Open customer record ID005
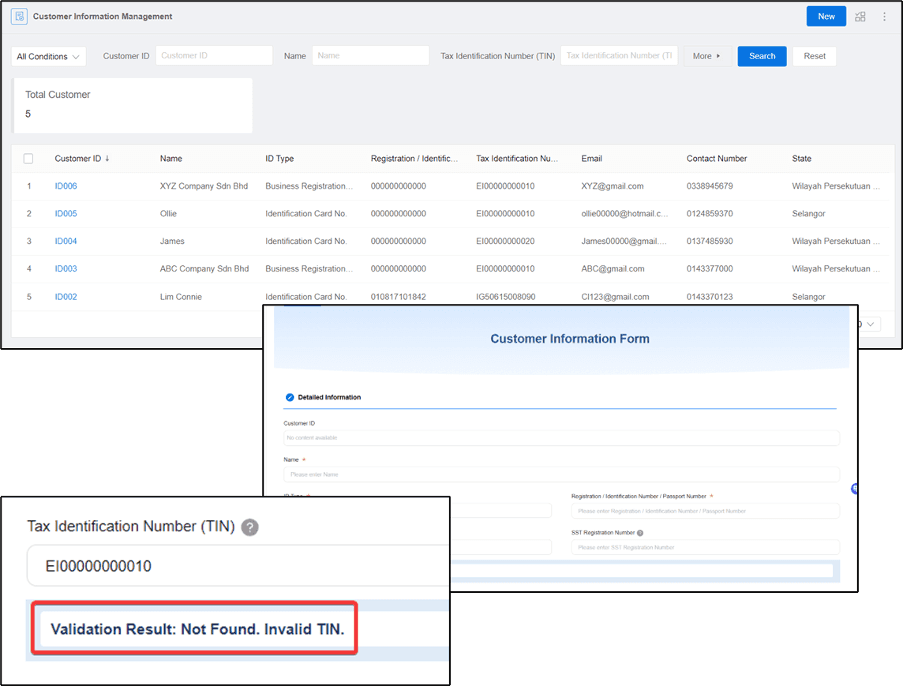904x686 pixels. click(x=66, y=213)
